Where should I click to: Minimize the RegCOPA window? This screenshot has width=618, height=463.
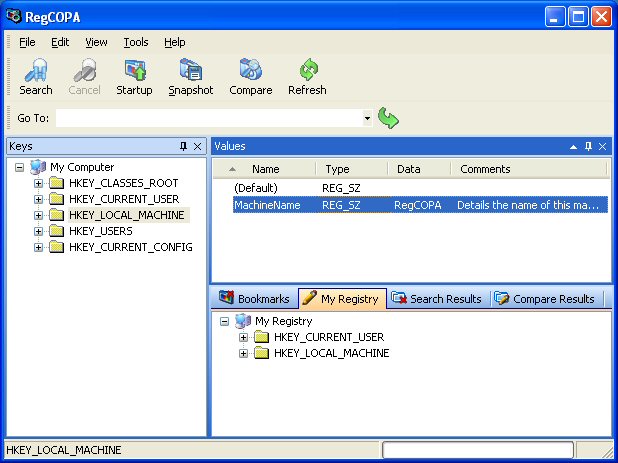click(x=555, y=17)
